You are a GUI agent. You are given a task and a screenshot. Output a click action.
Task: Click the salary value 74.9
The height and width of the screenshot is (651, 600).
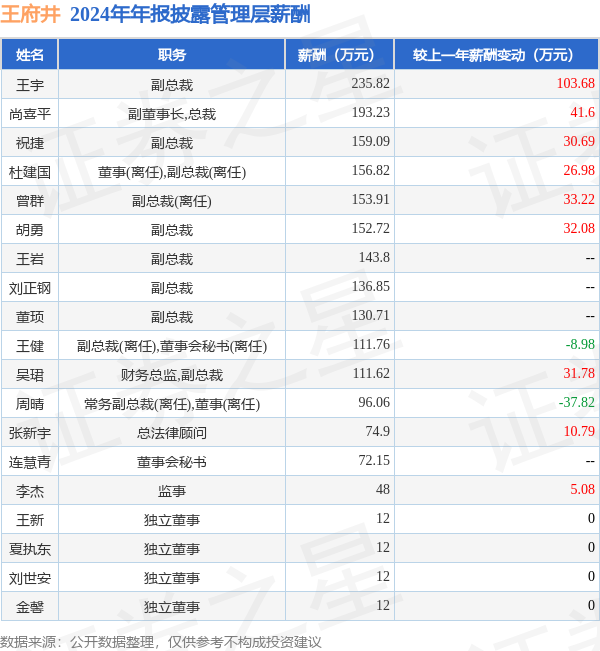(377, 431)
